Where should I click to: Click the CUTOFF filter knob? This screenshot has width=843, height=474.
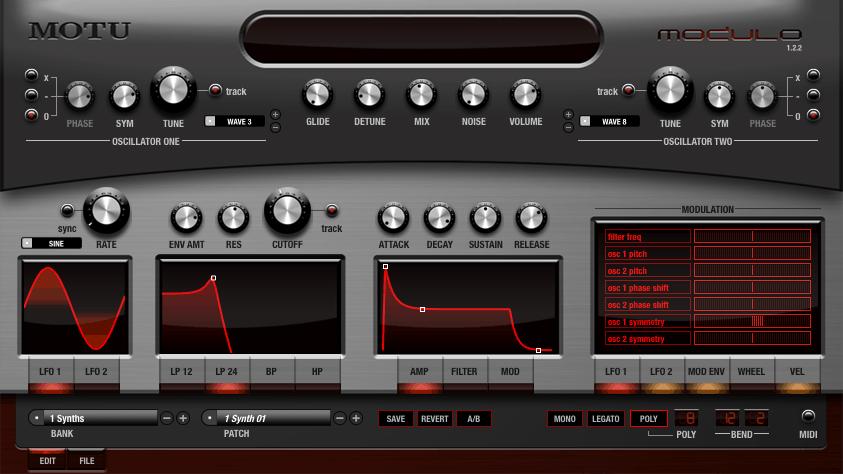point(287,211)
